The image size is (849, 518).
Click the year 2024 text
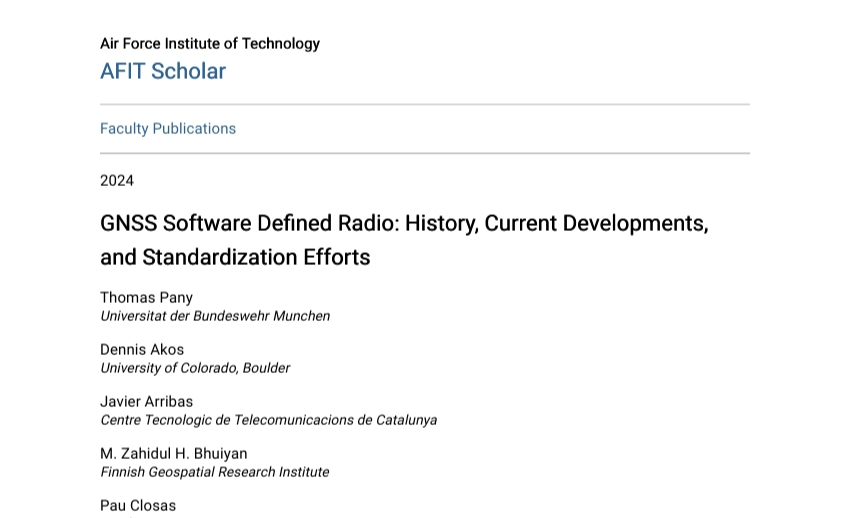pos(117,181)
